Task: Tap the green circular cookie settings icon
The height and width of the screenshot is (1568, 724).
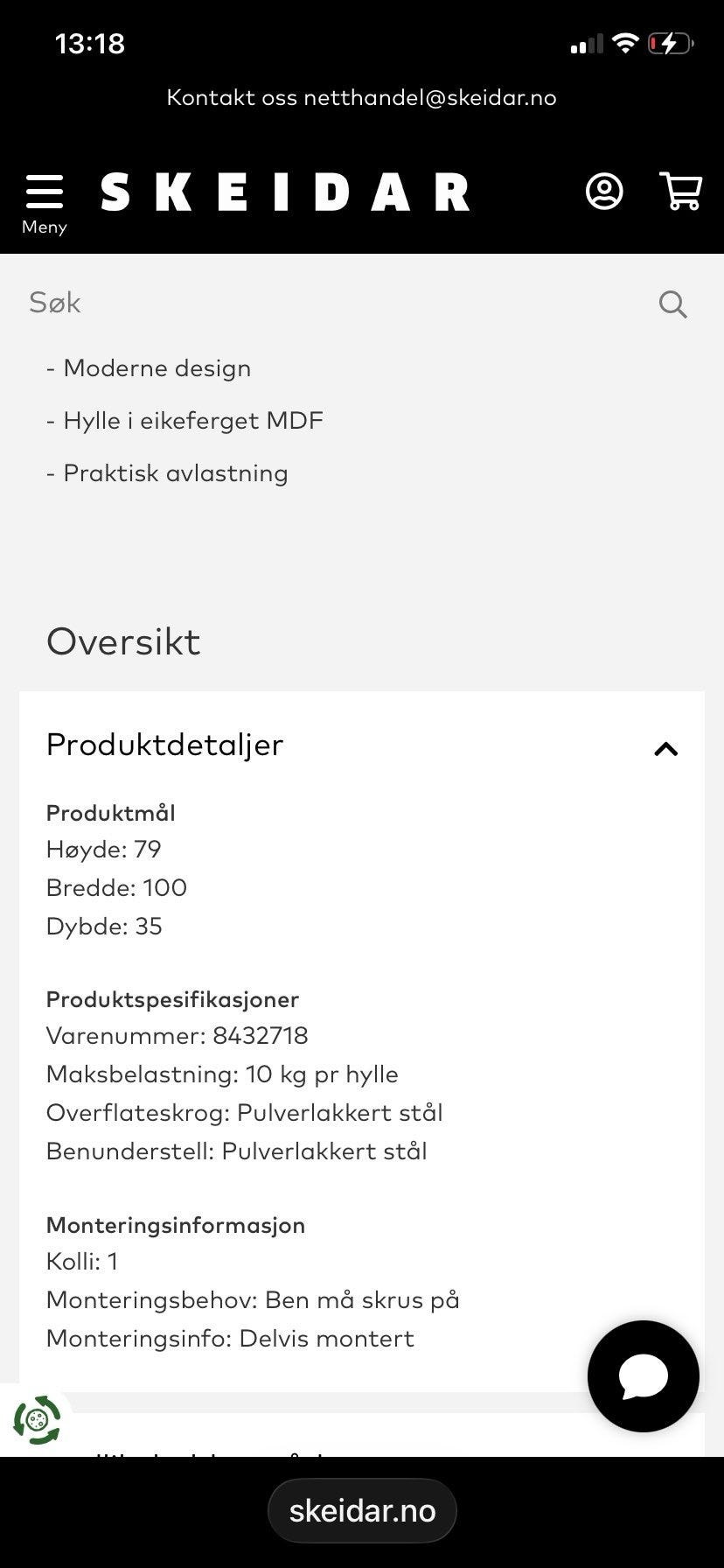Action: coord(37,1419)
